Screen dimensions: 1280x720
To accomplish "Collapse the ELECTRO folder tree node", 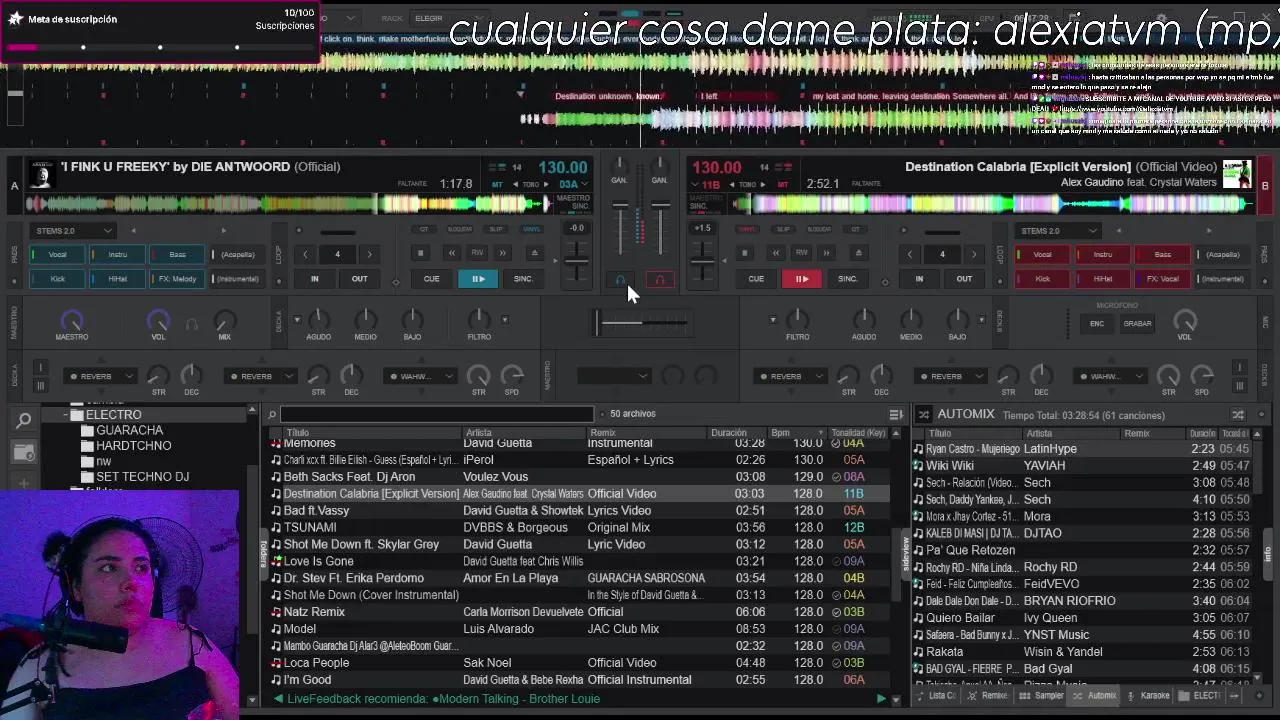I will coord(65,415).
